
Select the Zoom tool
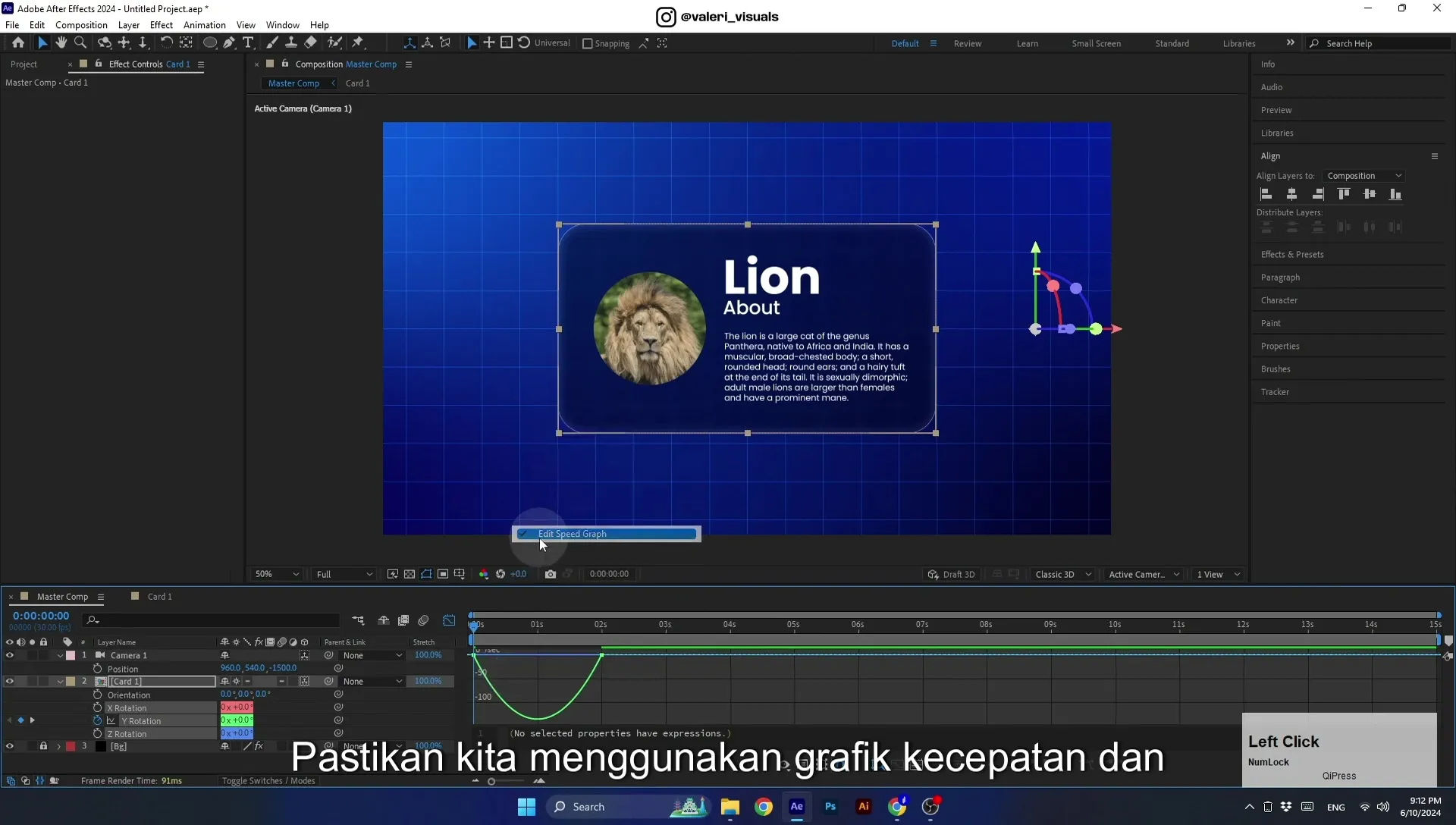pyautogui.click(x=80, y=43)
